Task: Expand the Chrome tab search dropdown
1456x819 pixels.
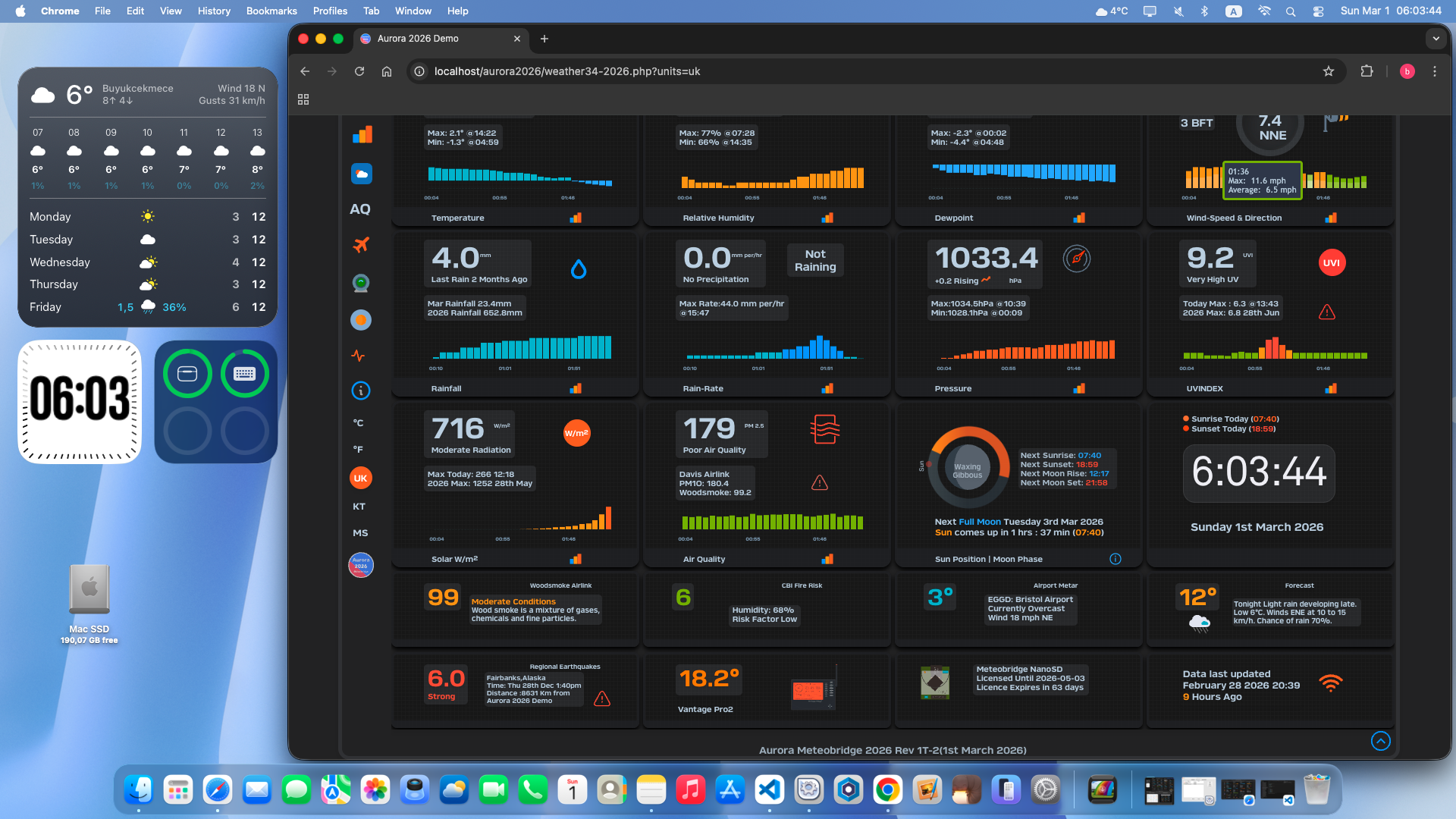Action: (x=1436, y=39)
